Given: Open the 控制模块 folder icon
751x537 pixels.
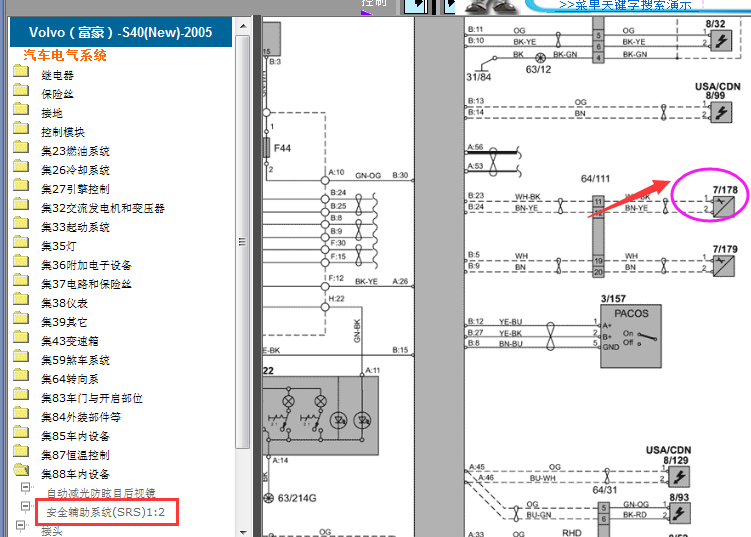Looking at the screenshot, I should 21,129.
